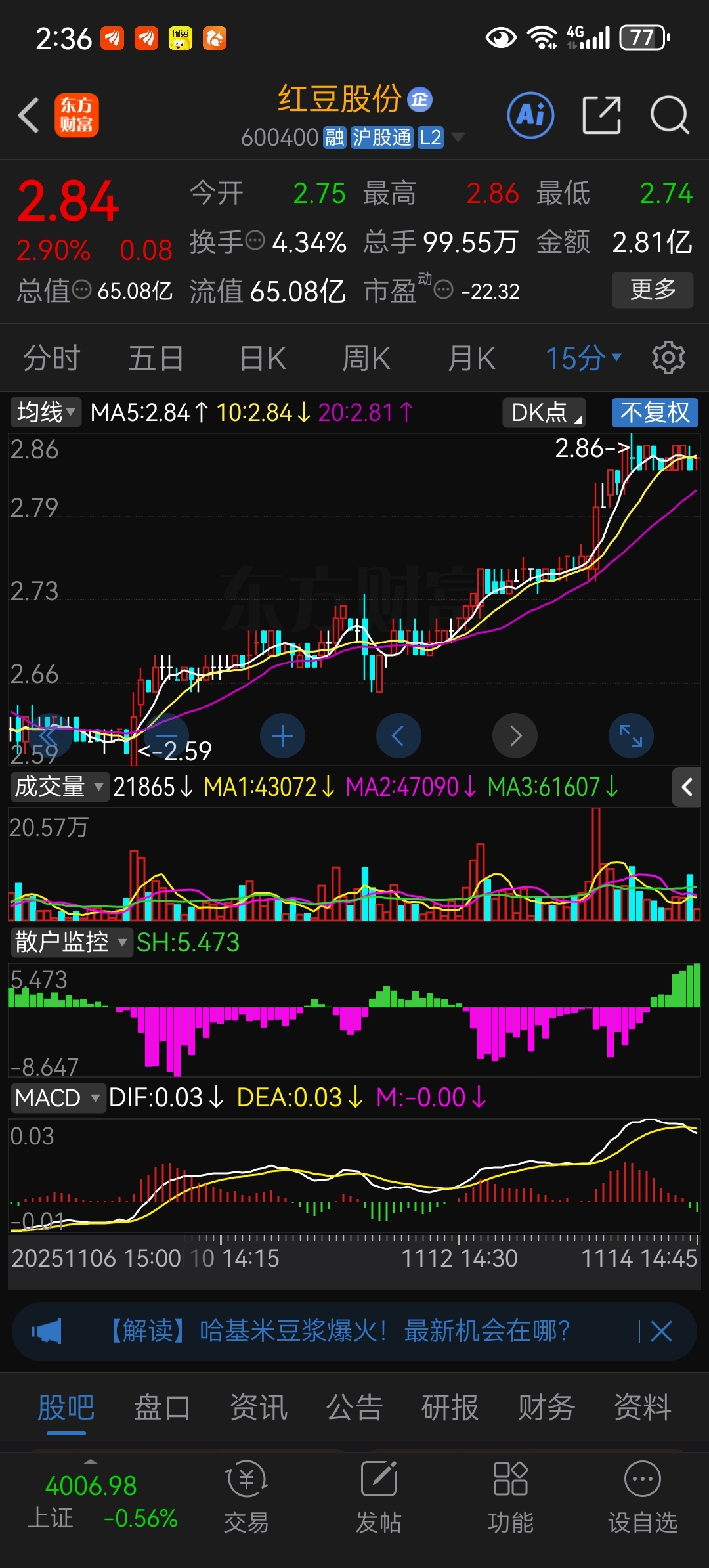Viewport: 709px width, 1568px height.
Task: Tap 红豆股份 stock title
Action: 339,99
